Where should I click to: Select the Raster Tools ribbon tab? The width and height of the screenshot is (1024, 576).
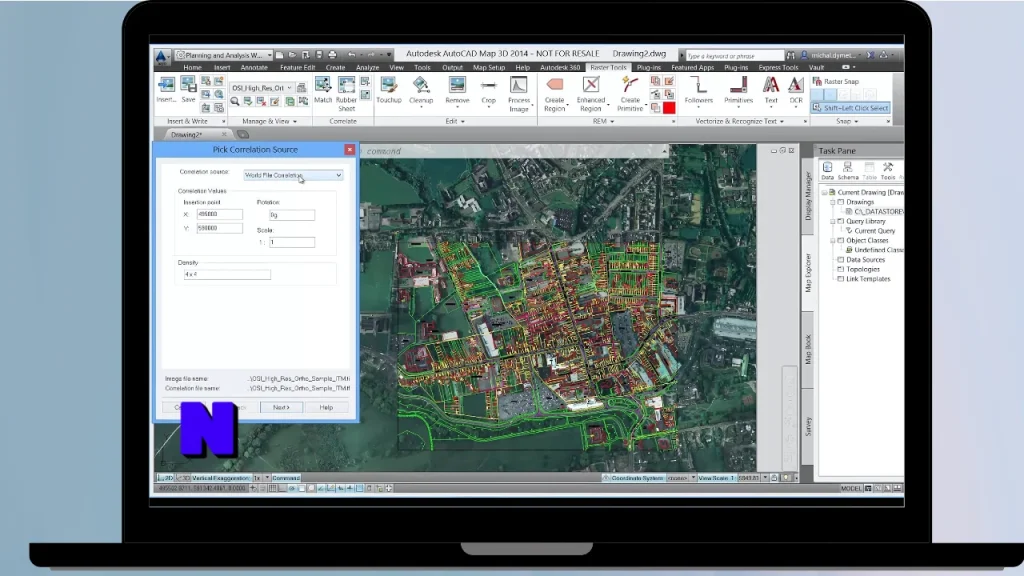608,67
